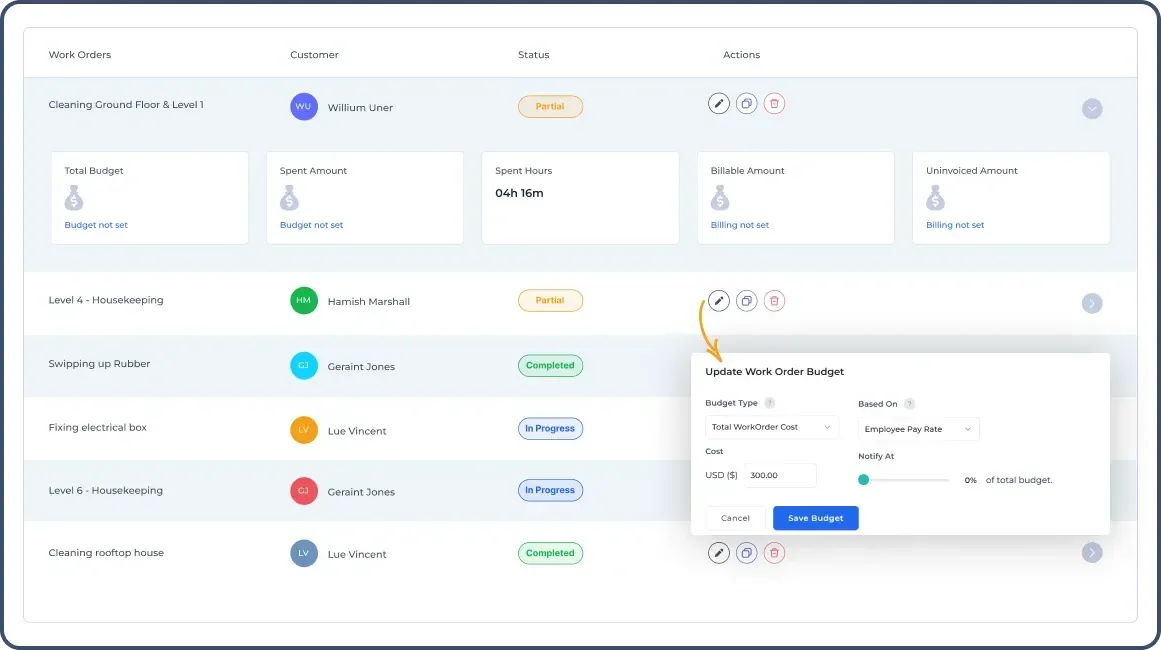Click Willium Uner's avatar badge

click(x=302, y=105)
